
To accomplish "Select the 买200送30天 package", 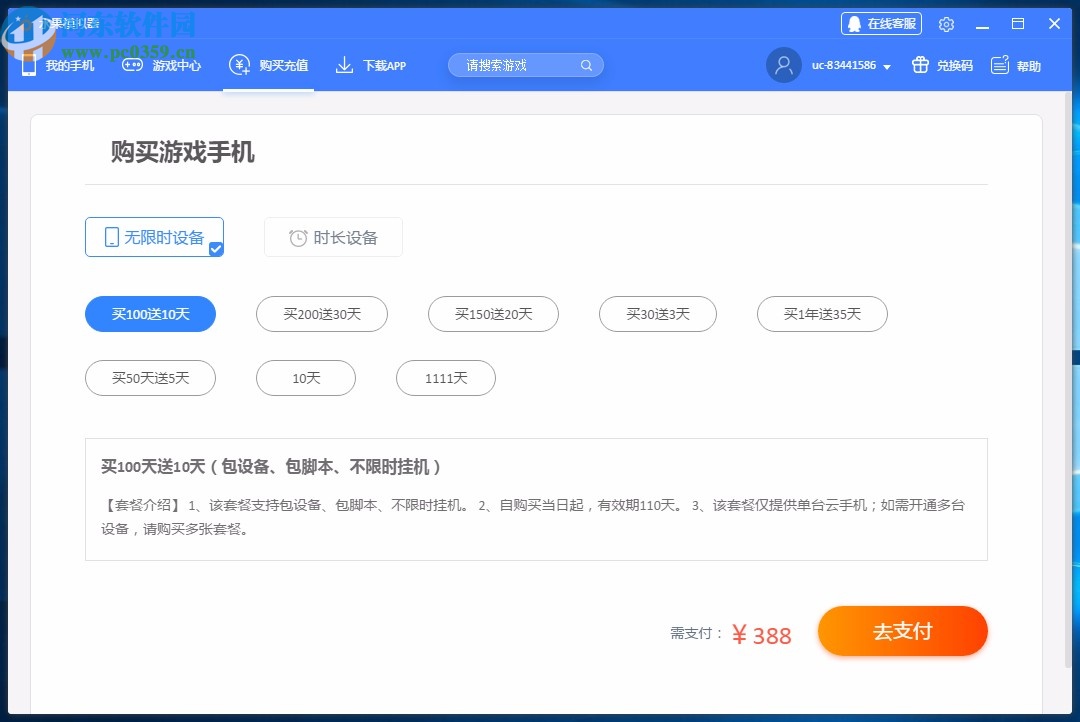I will coord(322,314).
